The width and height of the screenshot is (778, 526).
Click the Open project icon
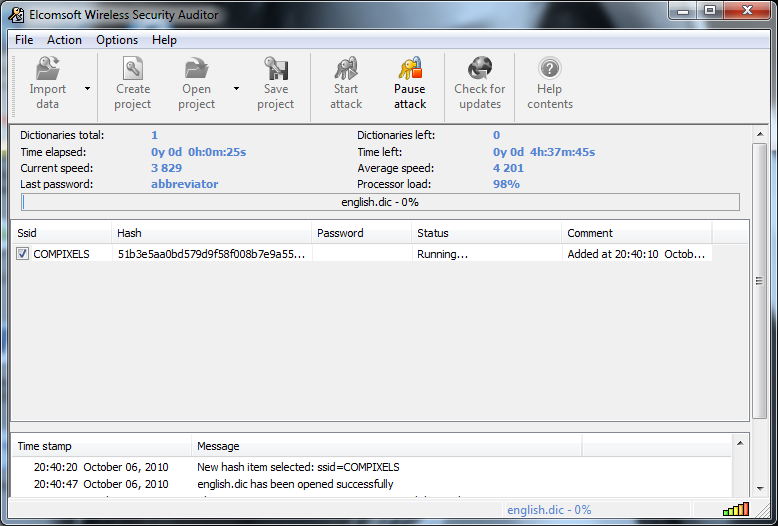[x=196, y=68]
